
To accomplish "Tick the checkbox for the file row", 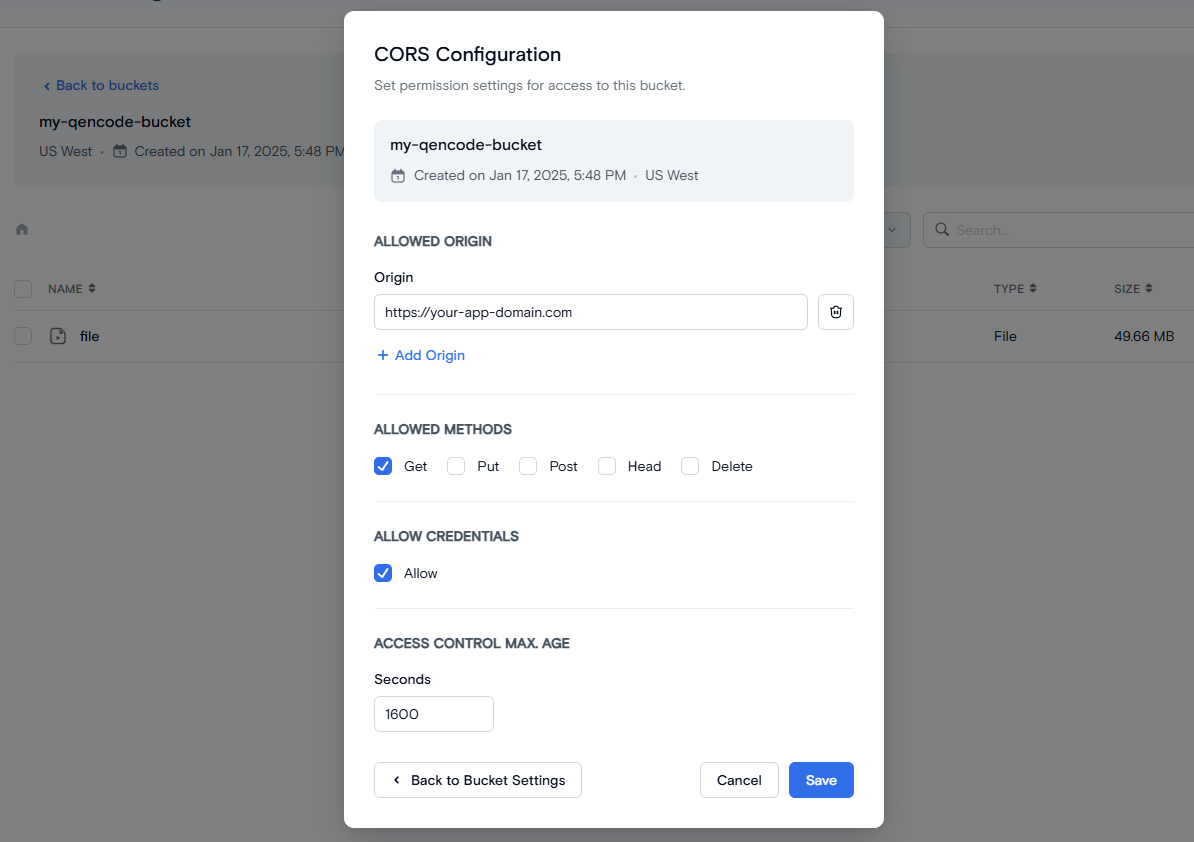I will (x=23, y=336).
